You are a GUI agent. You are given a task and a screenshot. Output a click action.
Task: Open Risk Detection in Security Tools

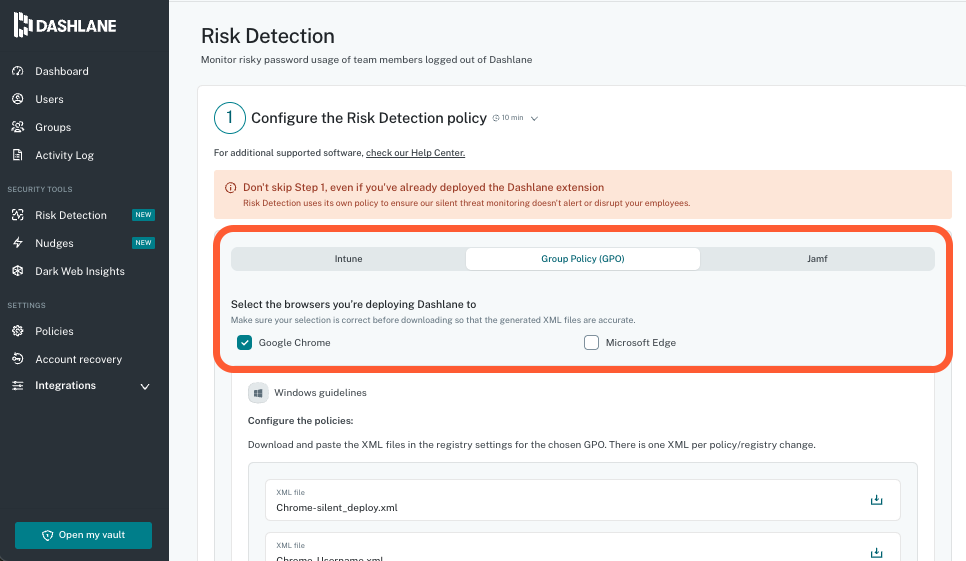click(x=70, y=215)
